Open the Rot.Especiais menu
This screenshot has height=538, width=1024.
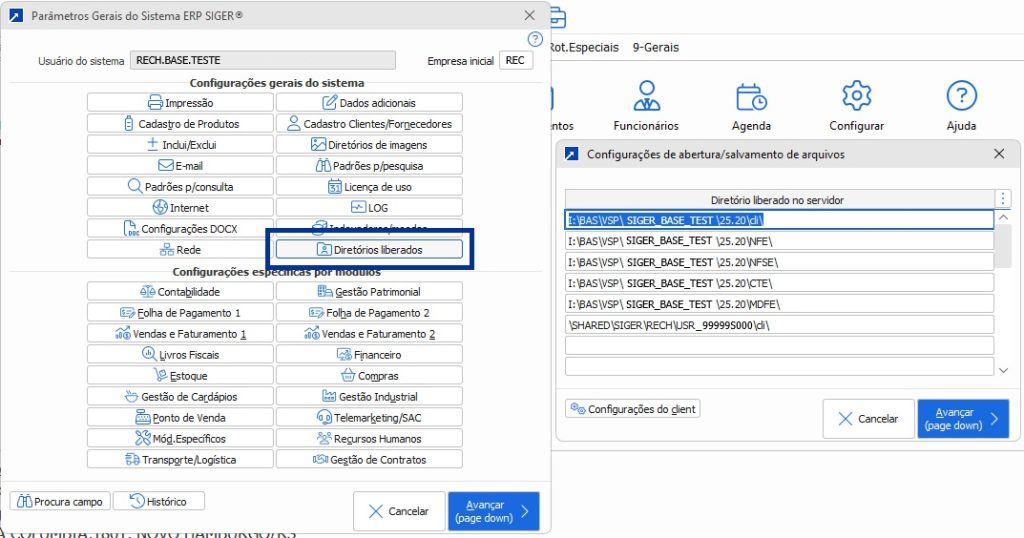coord(583,47)
